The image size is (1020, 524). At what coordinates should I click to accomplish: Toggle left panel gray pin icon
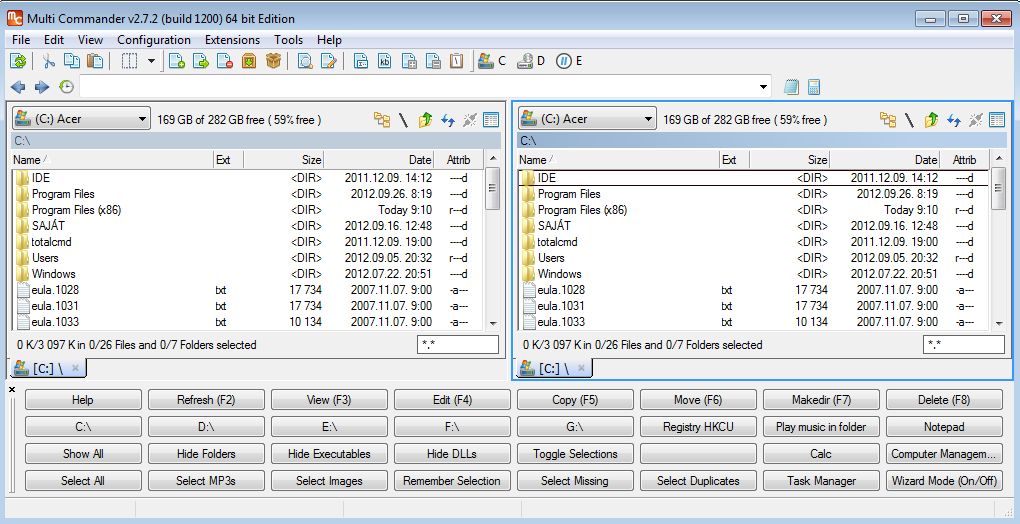click(470, 120)
